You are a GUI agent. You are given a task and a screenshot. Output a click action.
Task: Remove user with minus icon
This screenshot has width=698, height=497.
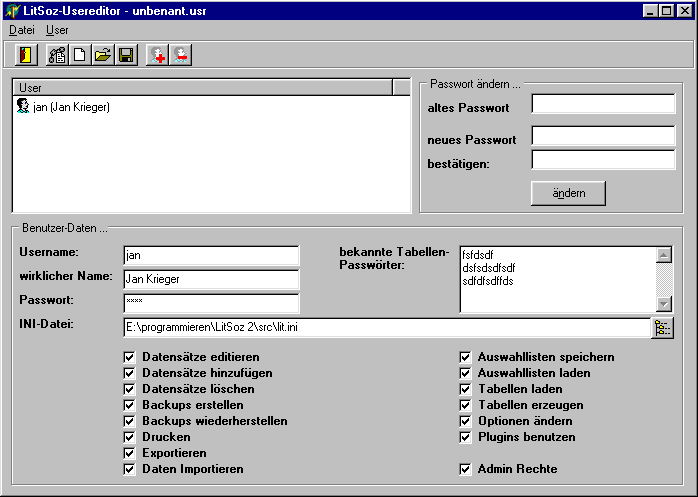pyautogui.click(x=181, y=55)
